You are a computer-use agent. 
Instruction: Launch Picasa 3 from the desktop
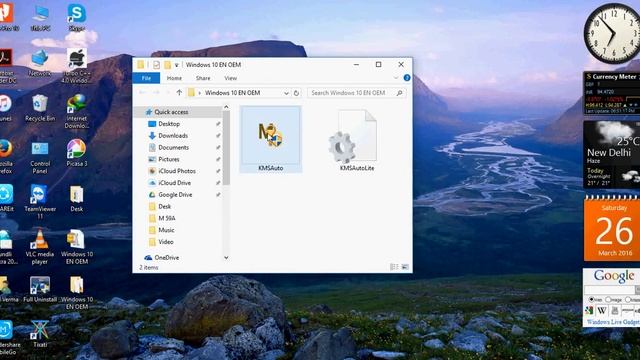point(77,153)
